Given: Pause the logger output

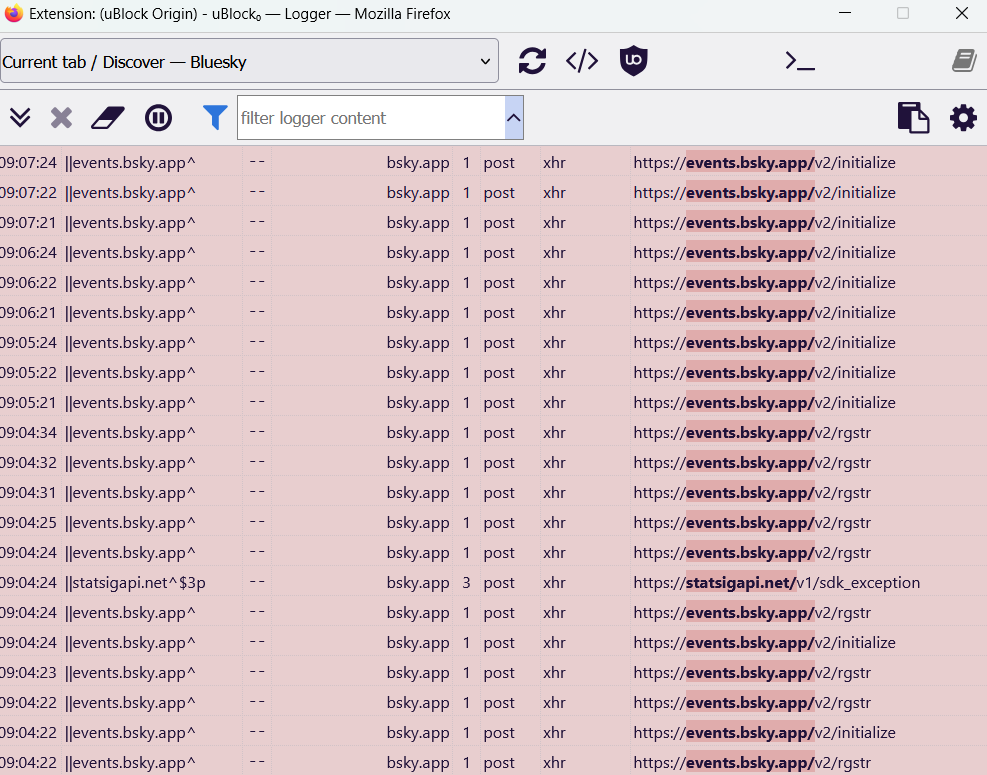Looking at the screenshot, I should (158, 118).
